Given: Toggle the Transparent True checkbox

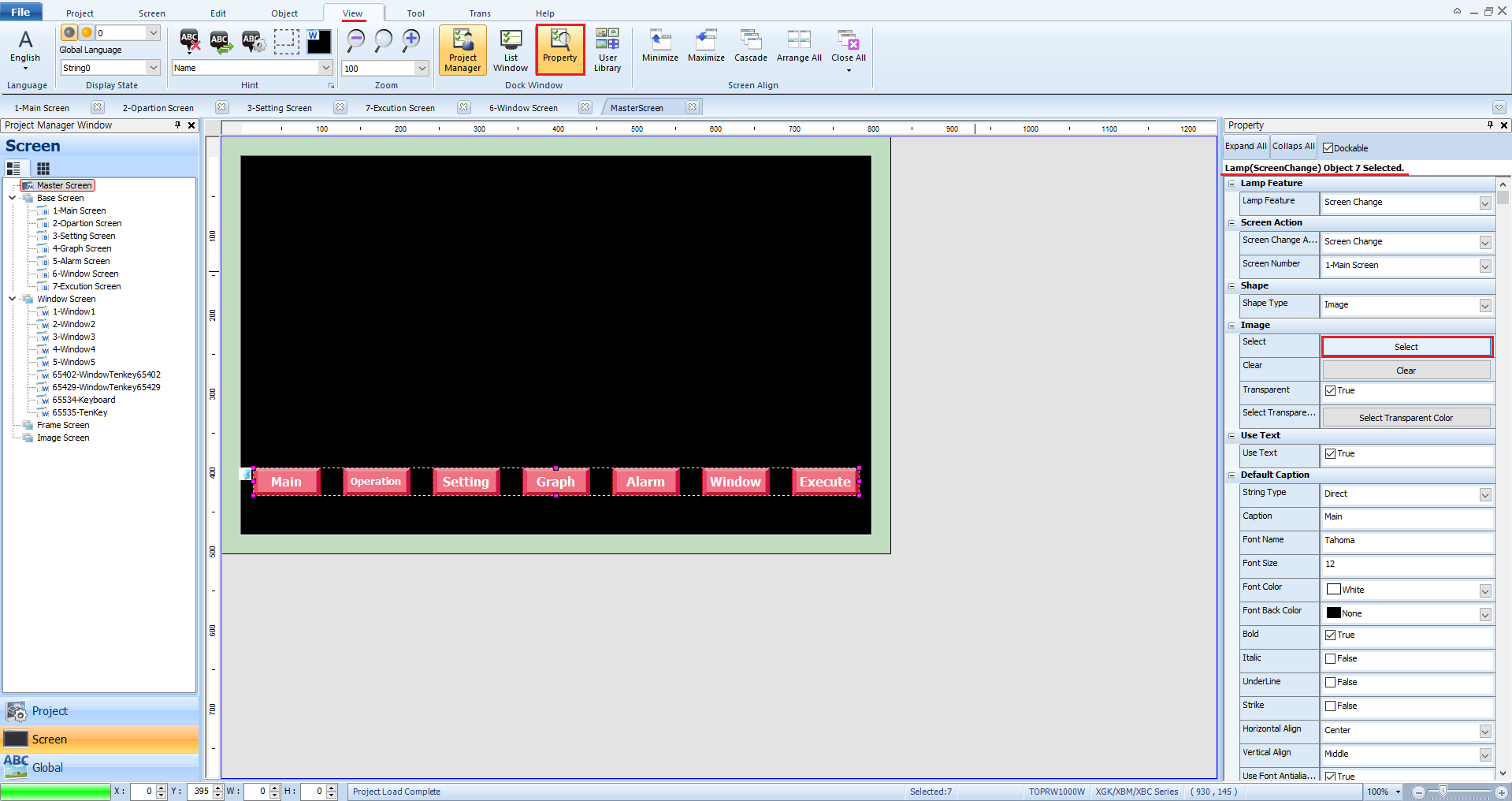Looking at the screenshot, I should (x=1330, y=390).
